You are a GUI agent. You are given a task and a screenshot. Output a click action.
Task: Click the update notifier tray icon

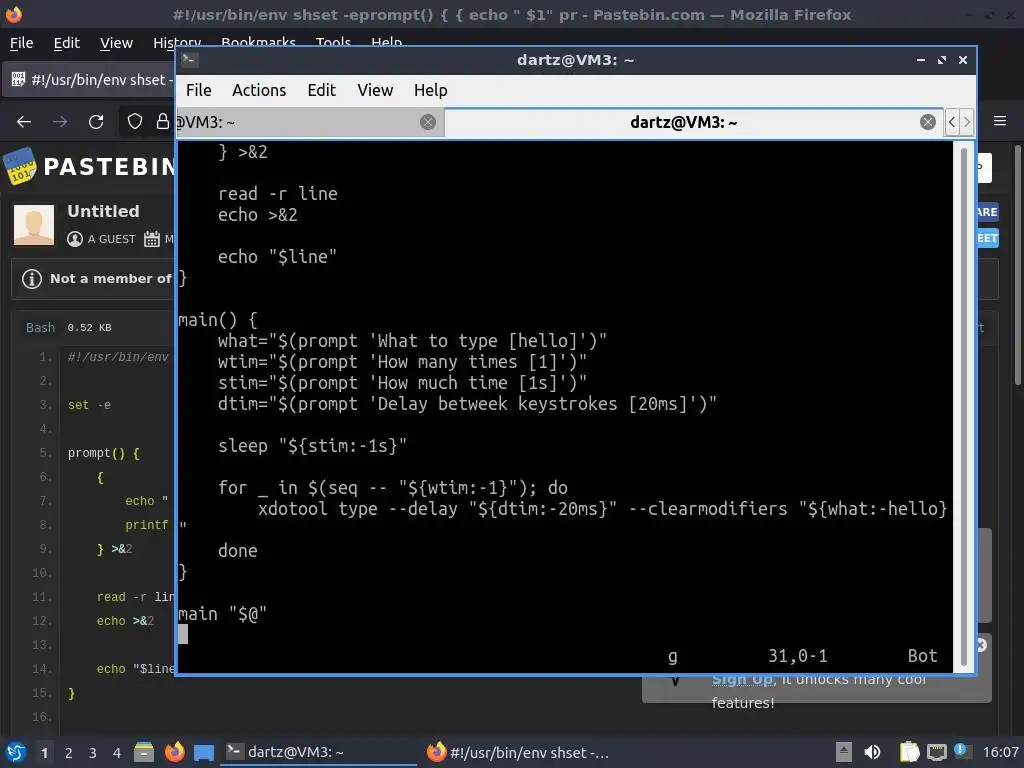[x=961, y=750]
